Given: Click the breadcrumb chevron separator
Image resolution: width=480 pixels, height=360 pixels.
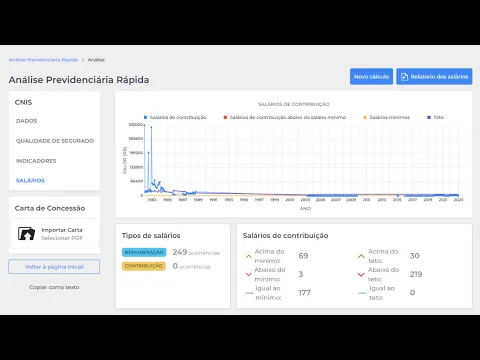Looking at the screenshot, I should click(83, 60).
